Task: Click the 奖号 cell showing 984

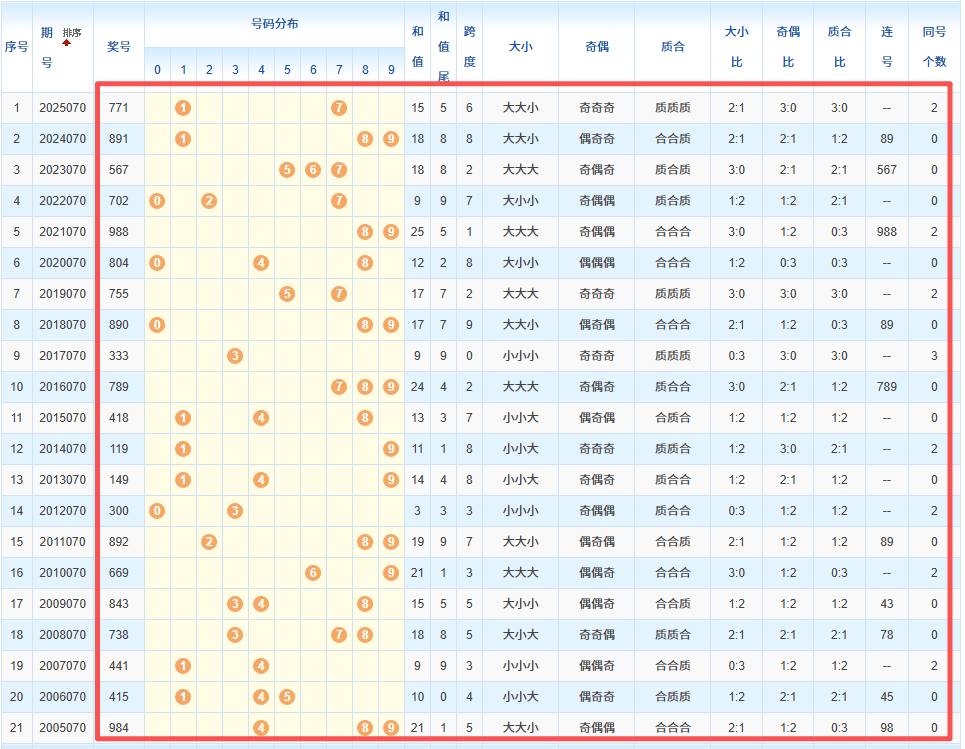Action: point(118,727)
